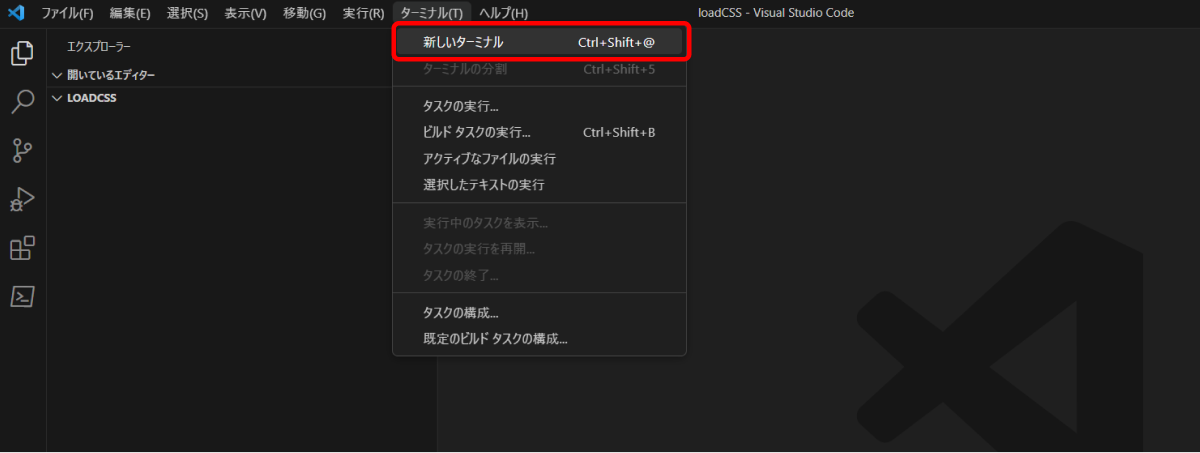Open the terminal panel icon in activity bar
This screenshot has height=453, width=1200.
(22, 297)
